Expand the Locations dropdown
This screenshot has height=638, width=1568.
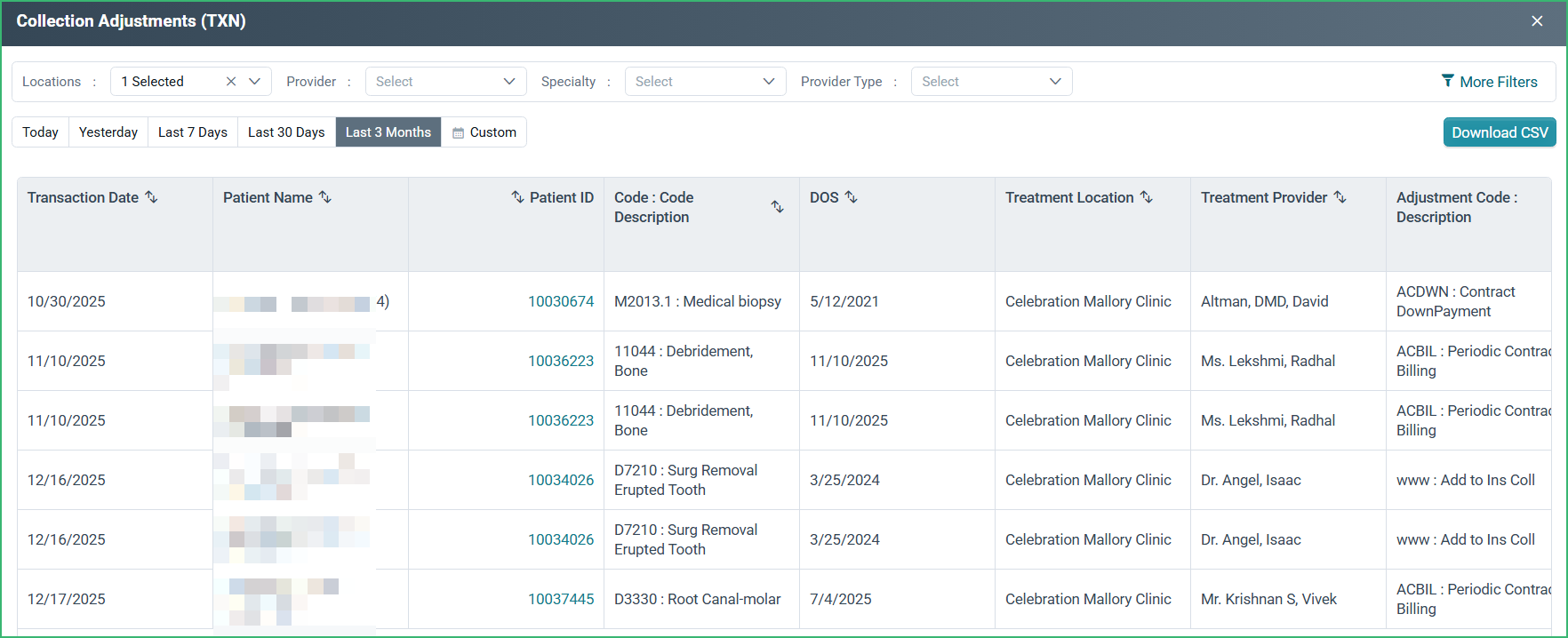coord(255,82)
